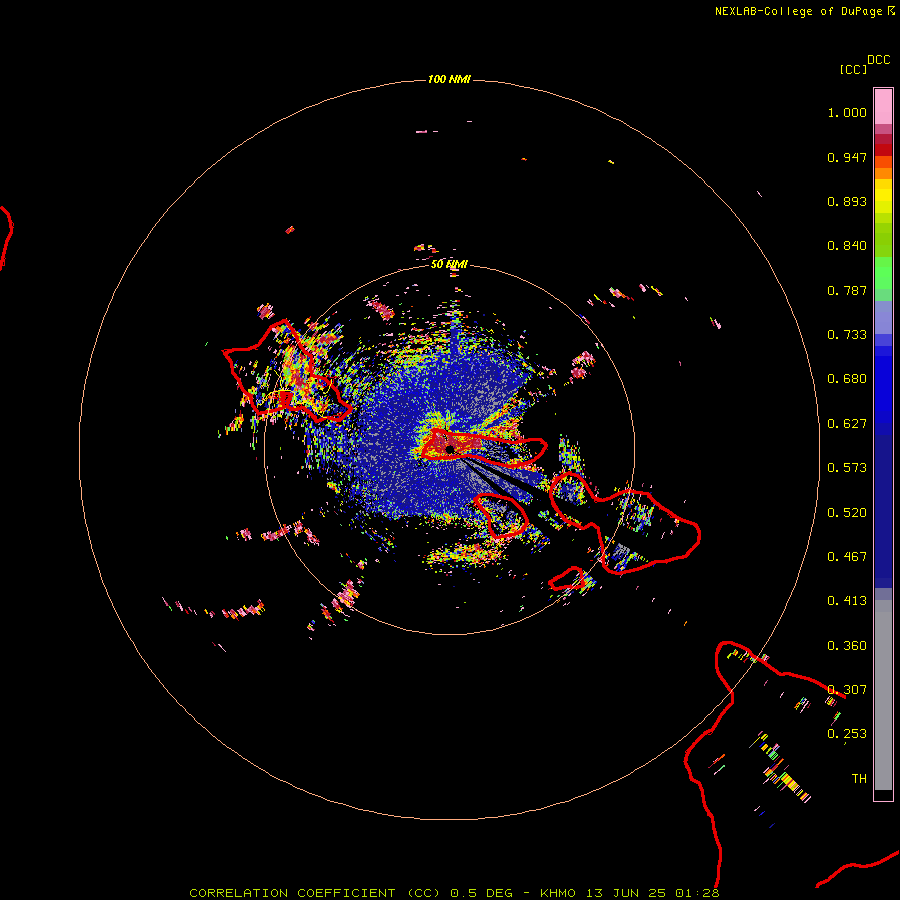Image resolution: width=900 pixels, height=900 pixels.
Task: Click the 1.000 legend value
Action: pos(847,112)
